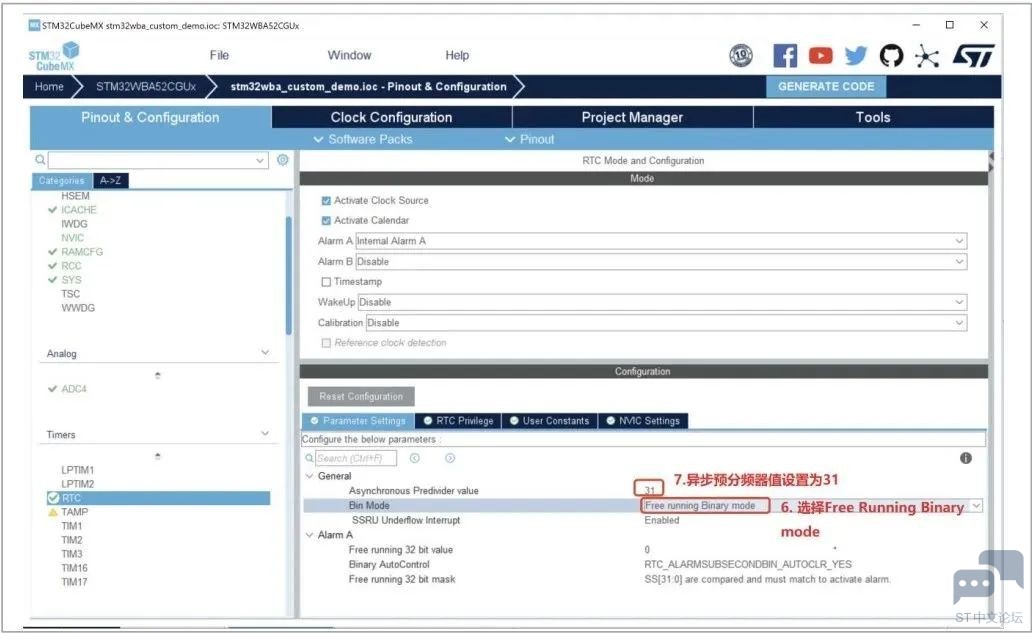The height and width of the screenshot is (633, 1032).
Task: Click the parameter search magnifier icon
Action: point(309,458)
